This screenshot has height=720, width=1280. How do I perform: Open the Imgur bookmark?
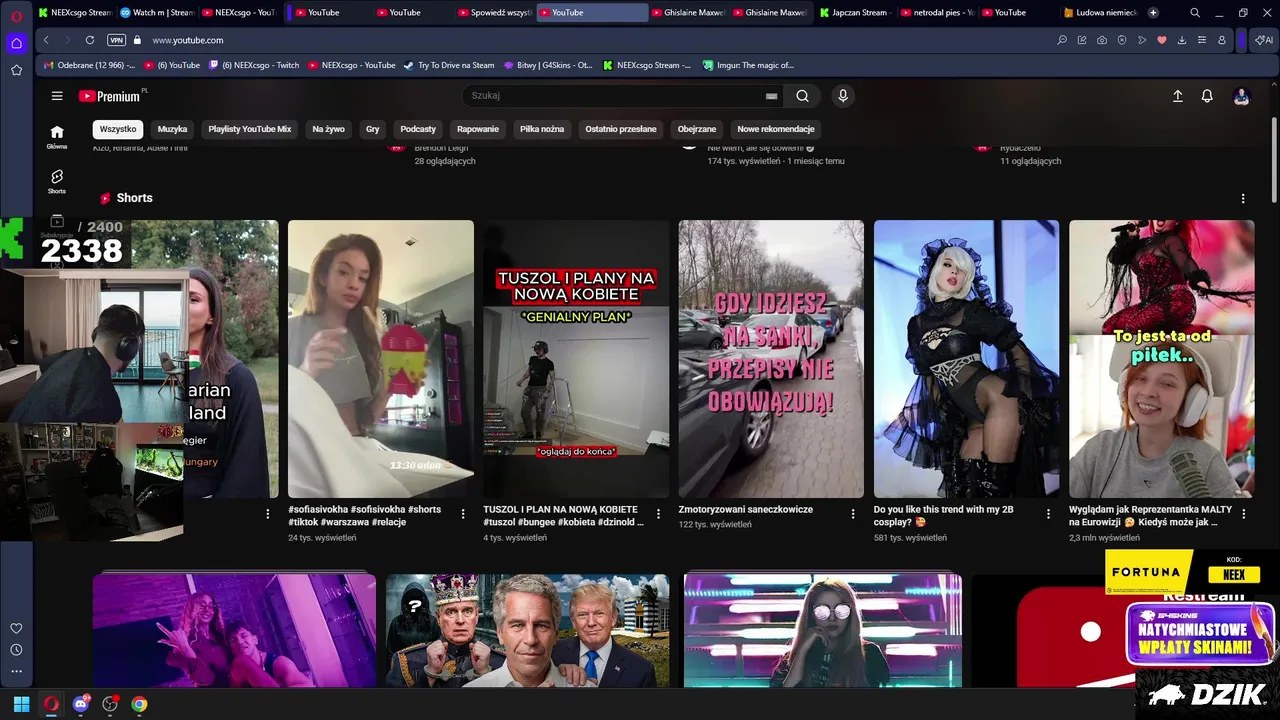coord(748,65)
